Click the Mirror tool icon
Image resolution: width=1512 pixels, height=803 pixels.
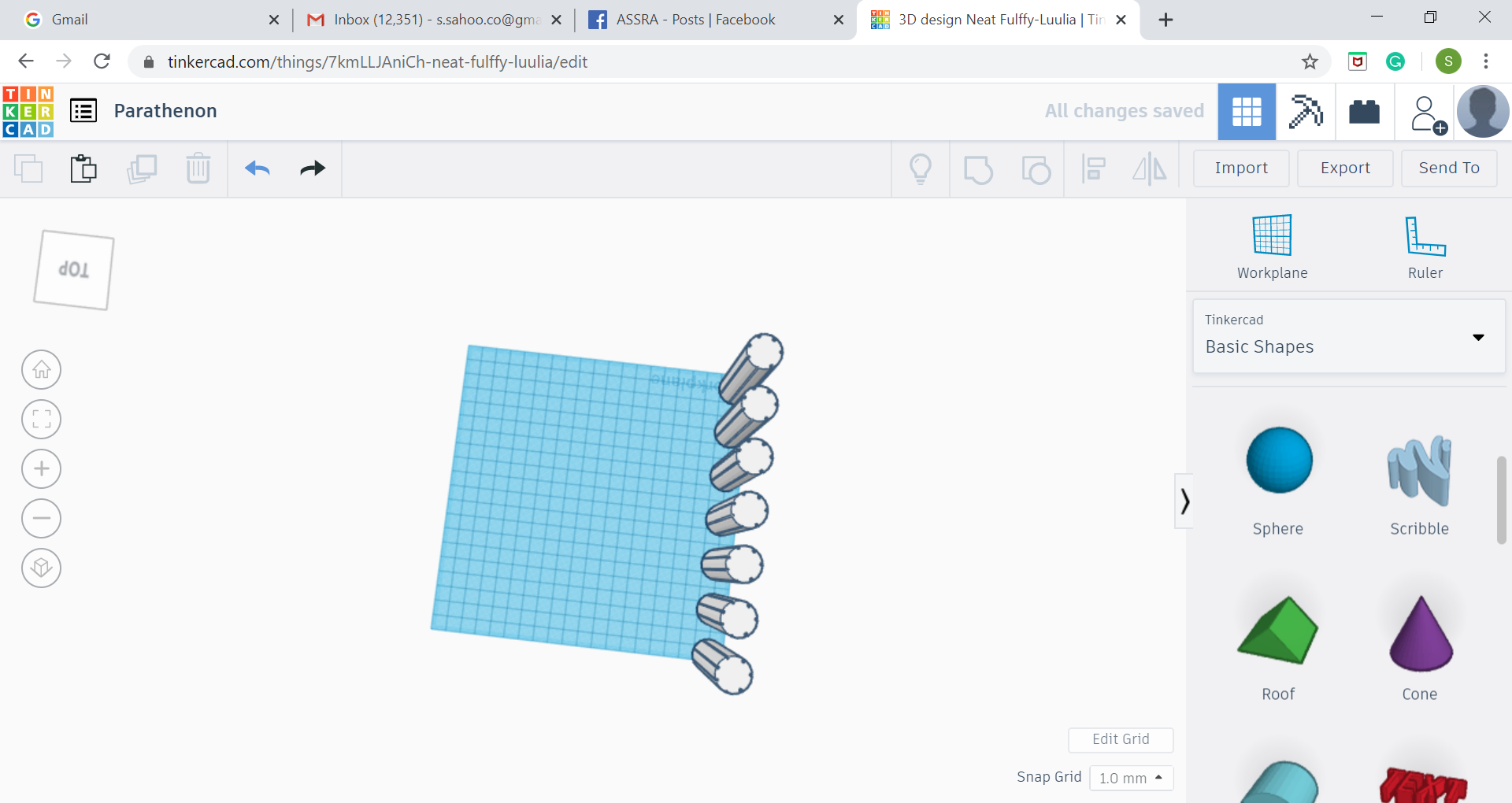click(x=1150, y=168)
